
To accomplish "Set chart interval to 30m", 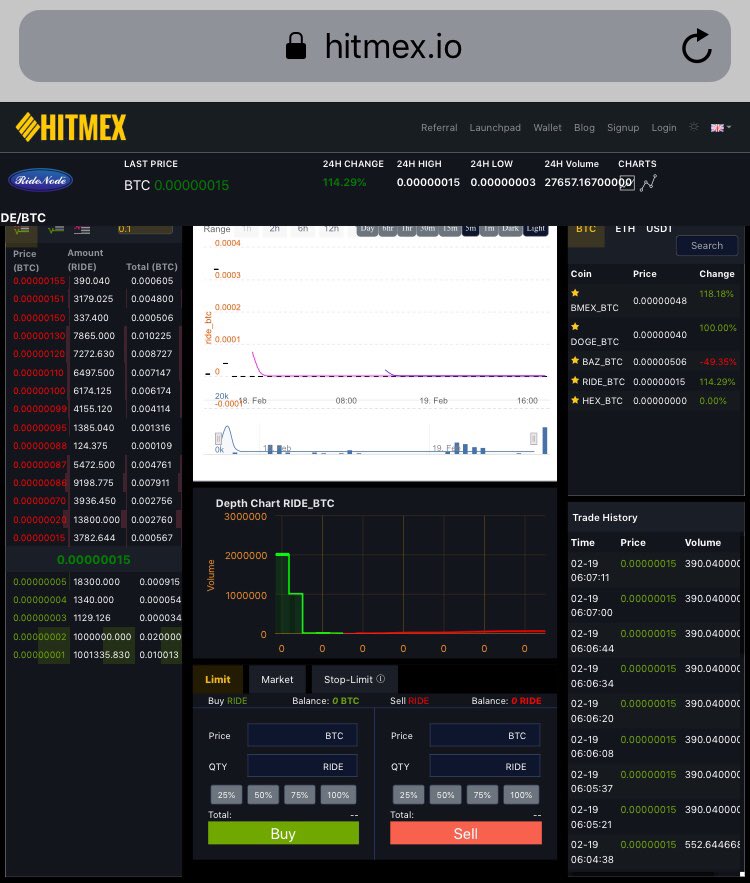I will [427, 230].
